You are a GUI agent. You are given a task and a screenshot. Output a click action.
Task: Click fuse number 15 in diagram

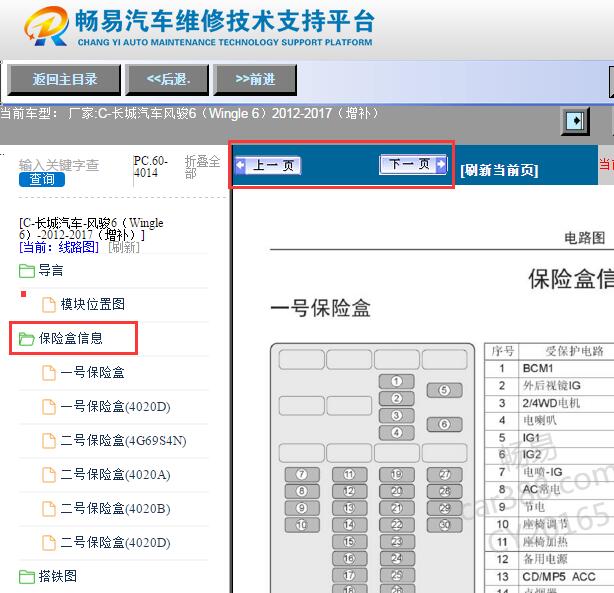[349, 542]
